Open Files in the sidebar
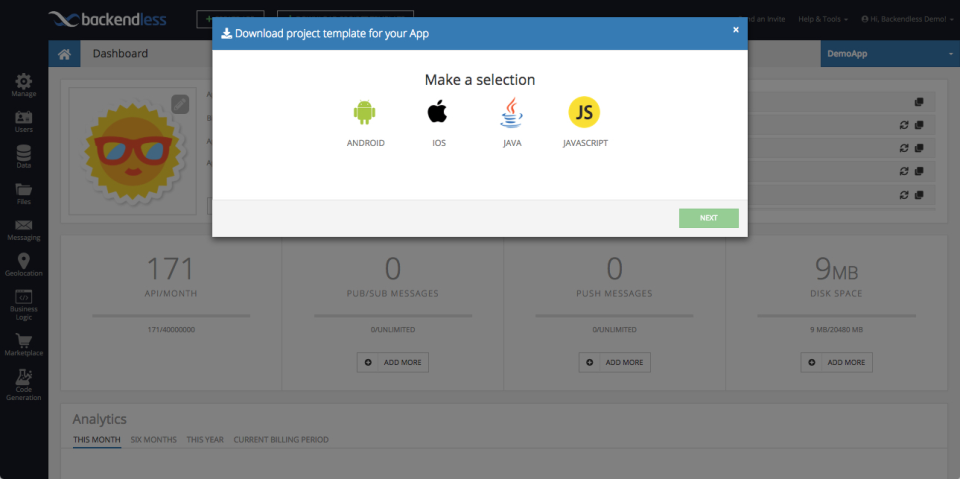This screenshot has height=479, width=960. point(24,192)
